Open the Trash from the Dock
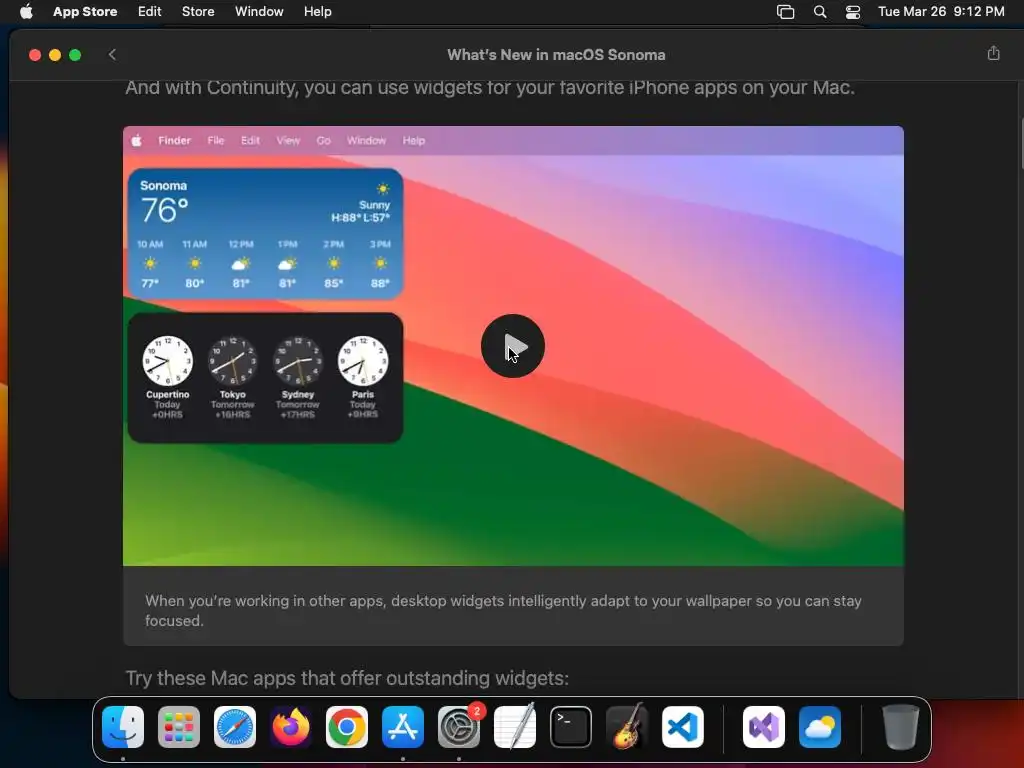This screenshot has height=768, width=1024. (x=901, y=727)
